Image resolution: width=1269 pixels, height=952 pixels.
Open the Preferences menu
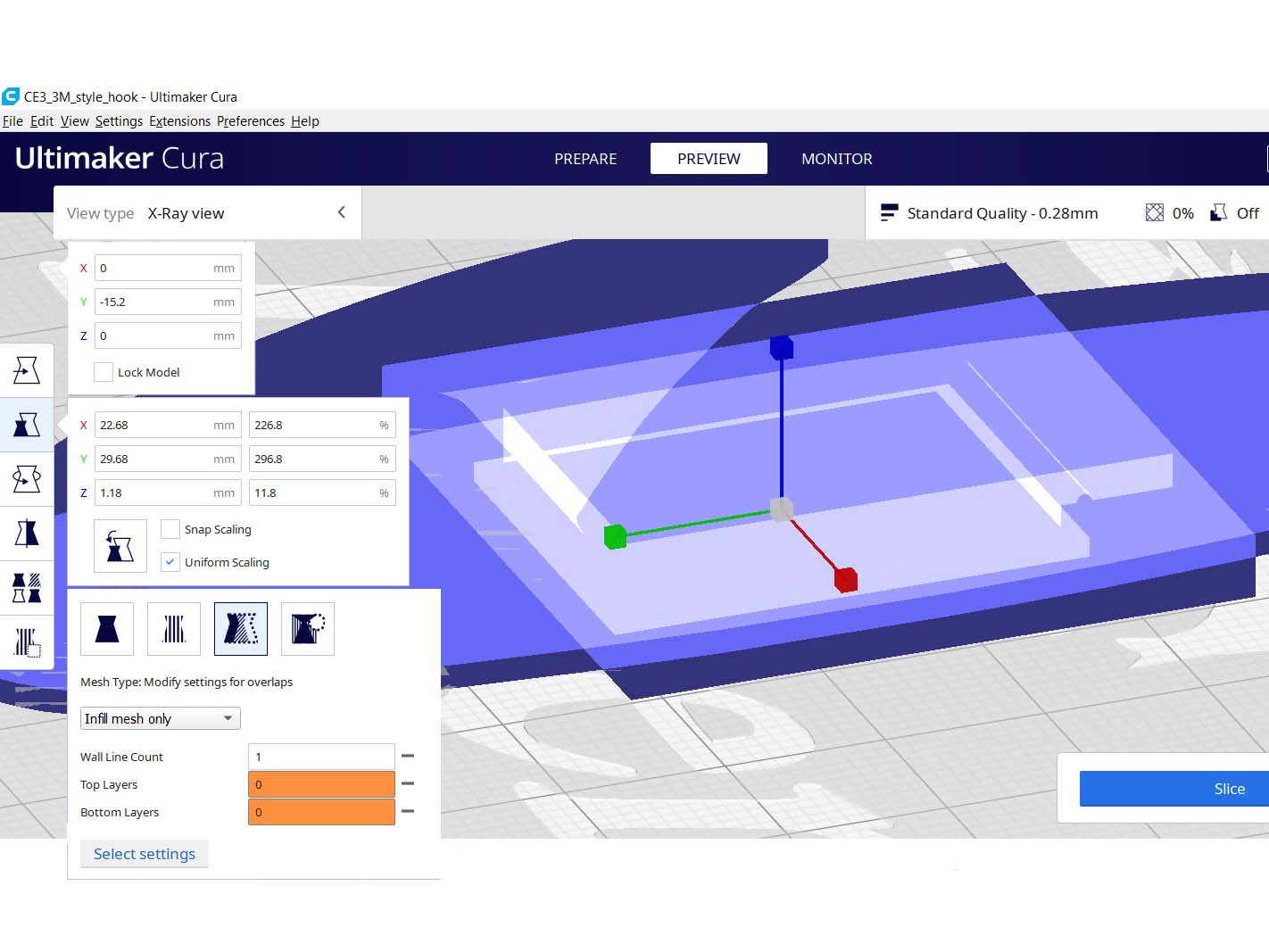click(x=251, y=121)
